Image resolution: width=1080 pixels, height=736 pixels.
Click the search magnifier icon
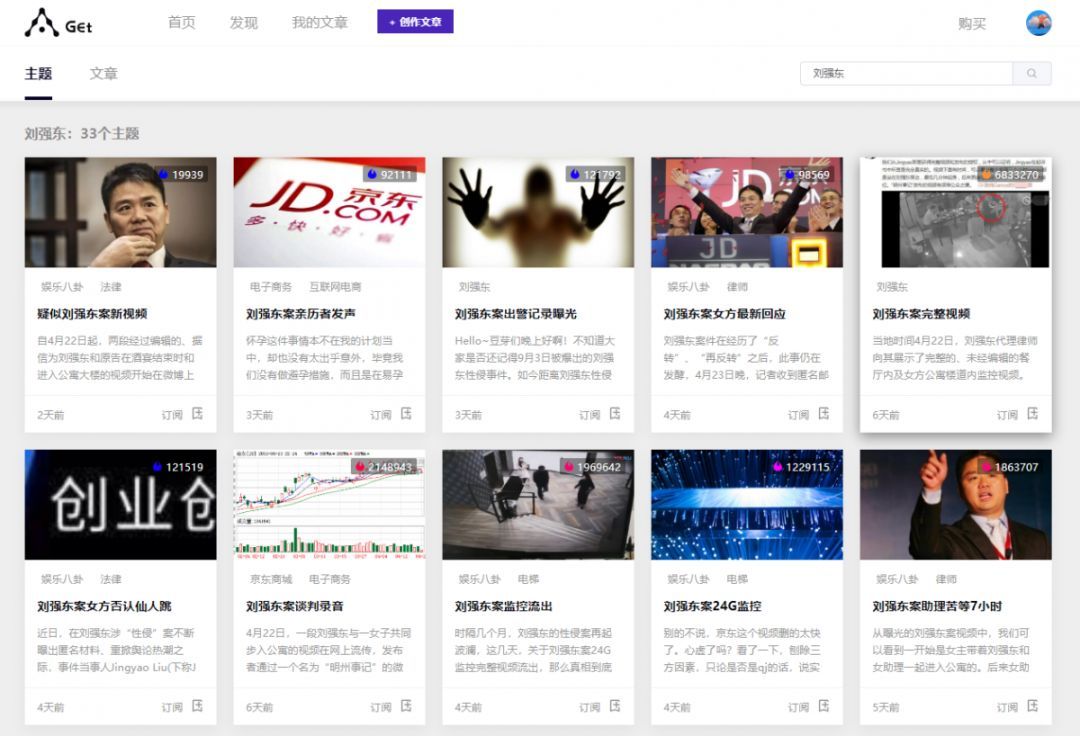coord(1031,73)
